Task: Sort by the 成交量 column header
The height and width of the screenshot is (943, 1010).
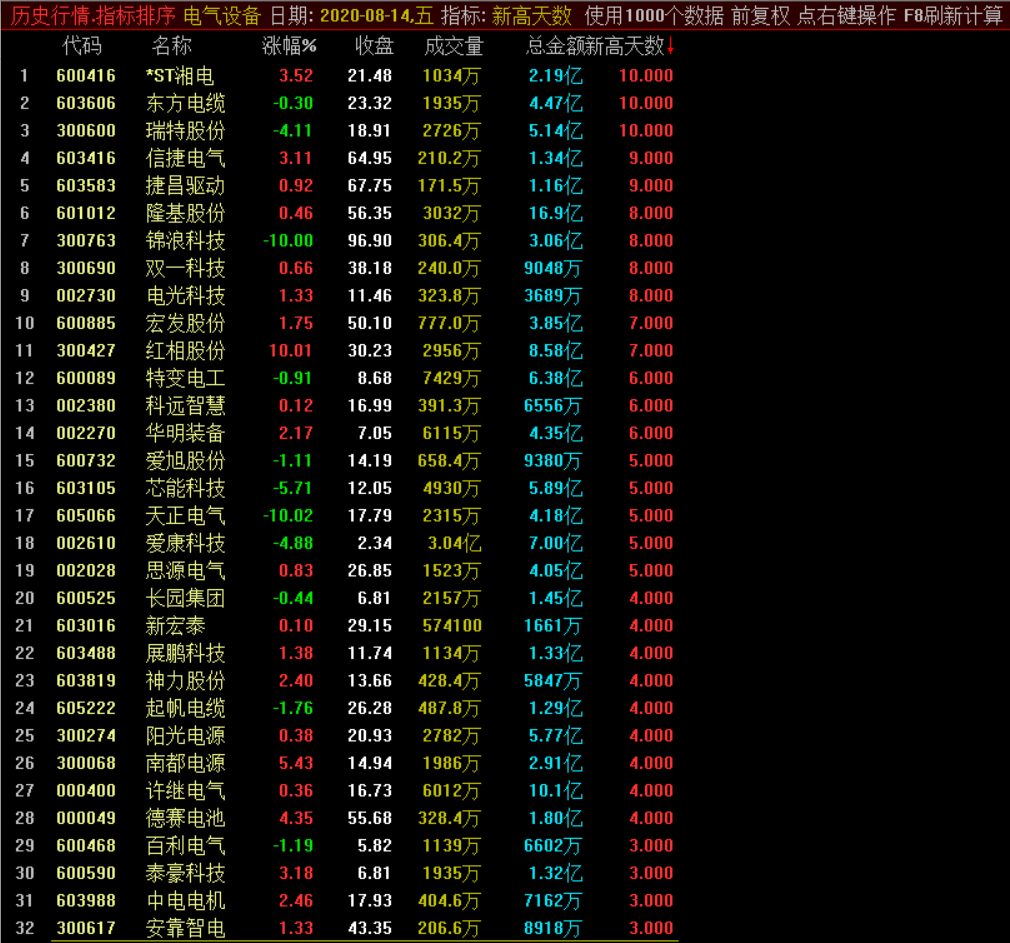Action: [x=454, y=46]
